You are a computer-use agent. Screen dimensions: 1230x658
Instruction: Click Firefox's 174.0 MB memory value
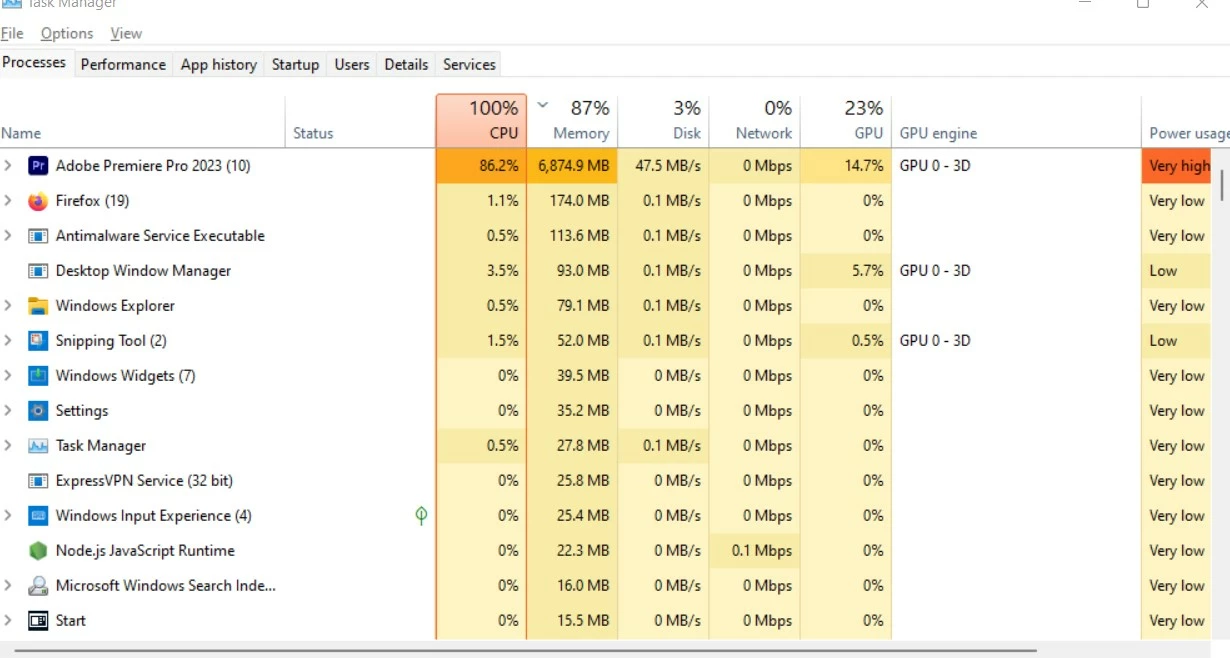coord(572,201)
